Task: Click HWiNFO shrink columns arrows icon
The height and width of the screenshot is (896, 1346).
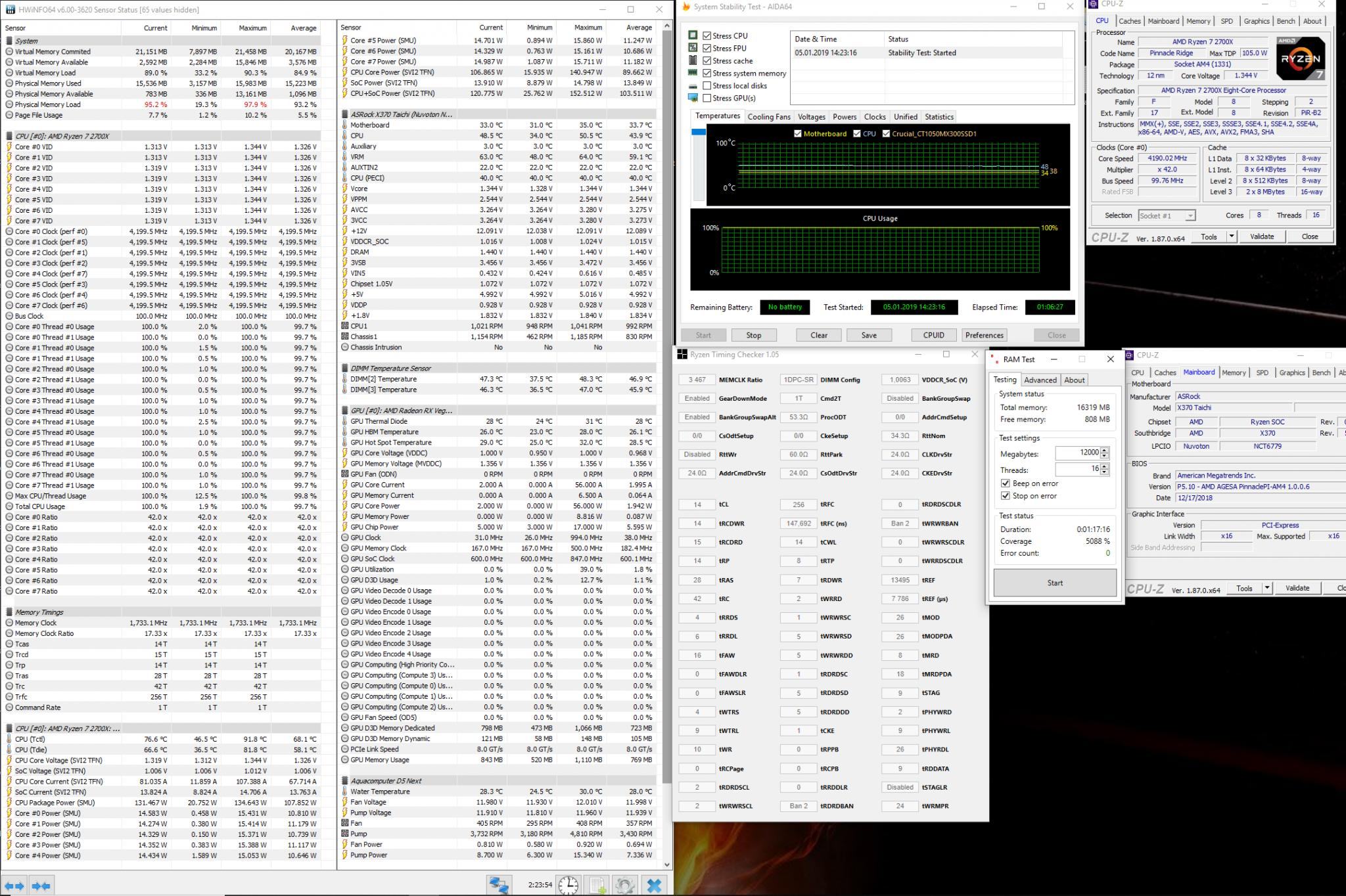Action: pyautogui.click(x=41, y=885)
